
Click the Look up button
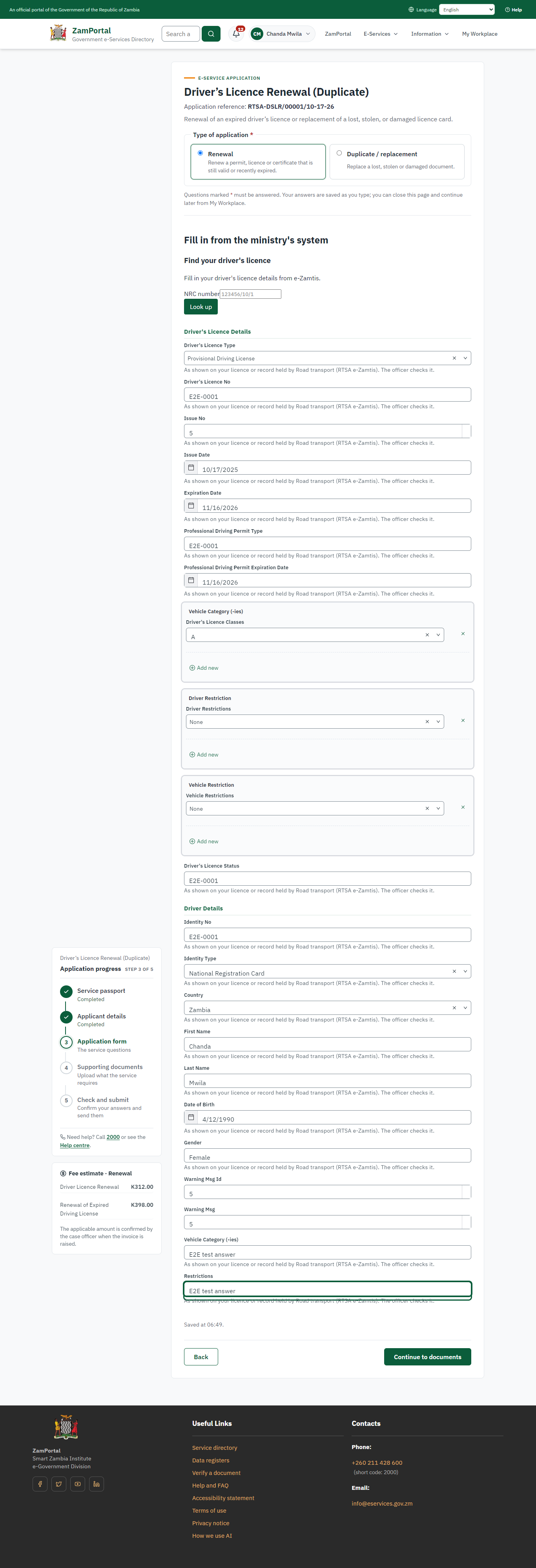pyautogui.click(x=201, y=307)
